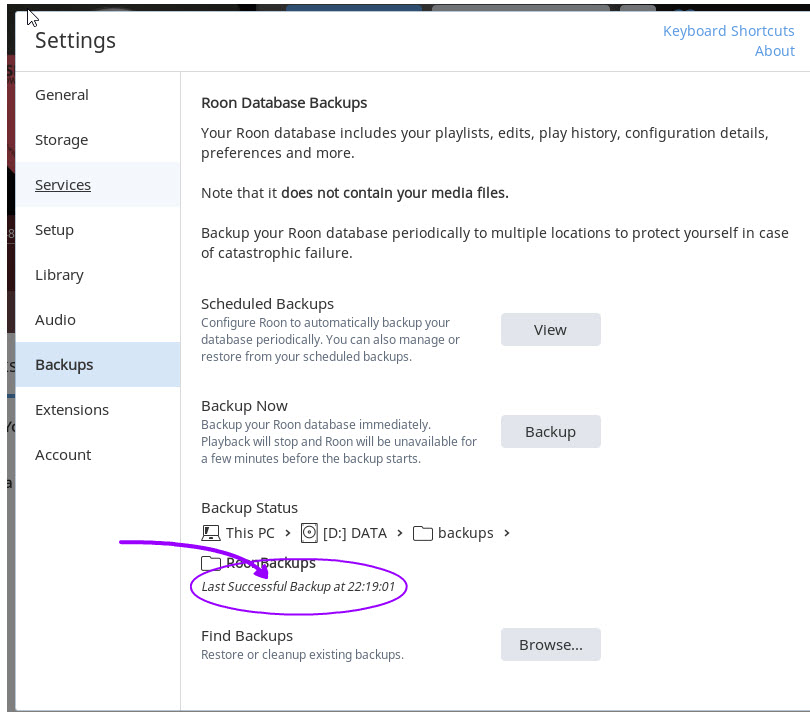Viewport: 810px width, 712px height.
Task: Click the 'Find Backups' heading
Action: 246,636
